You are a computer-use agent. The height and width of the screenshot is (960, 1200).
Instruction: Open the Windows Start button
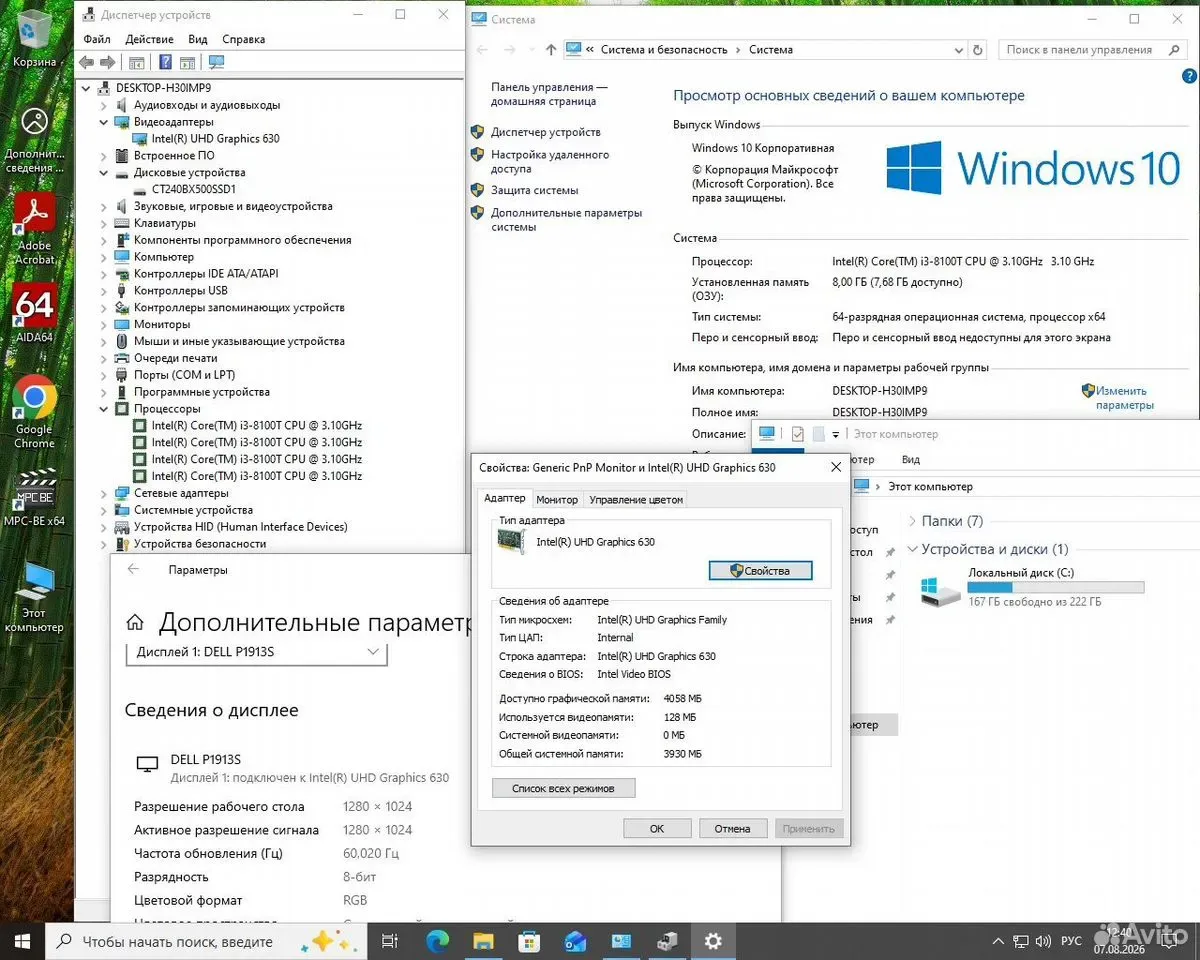tap(23, 941)
